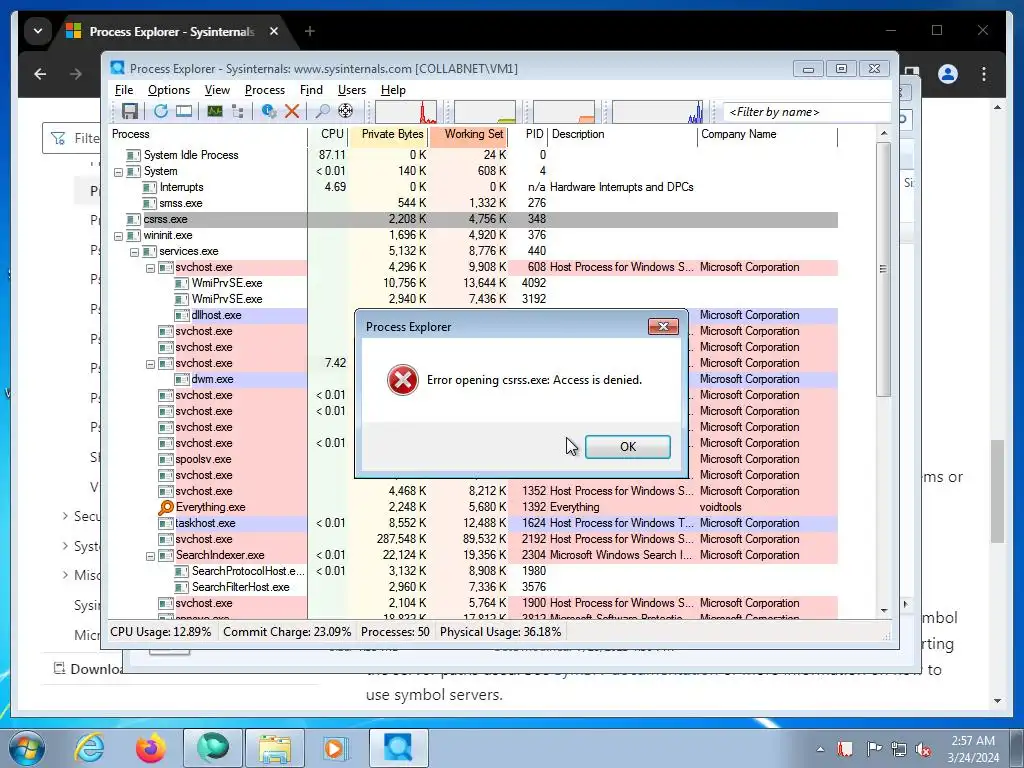The image size is (1024, 768).
Task: Click the Everything.exe magnifier process icon
Action: 166,507
